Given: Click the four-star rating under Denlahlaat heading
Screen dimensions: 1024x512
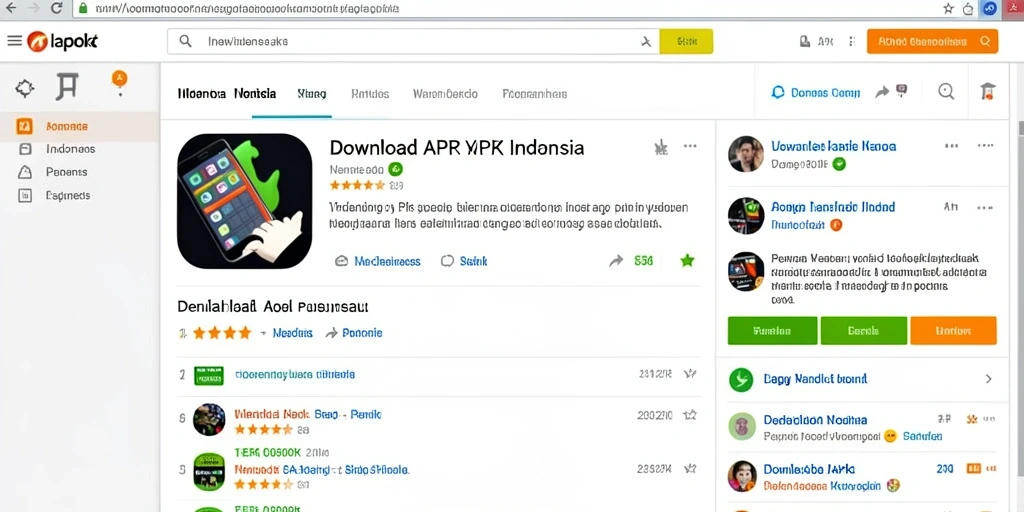Looking at the screenshot, I should click(222, 333).
